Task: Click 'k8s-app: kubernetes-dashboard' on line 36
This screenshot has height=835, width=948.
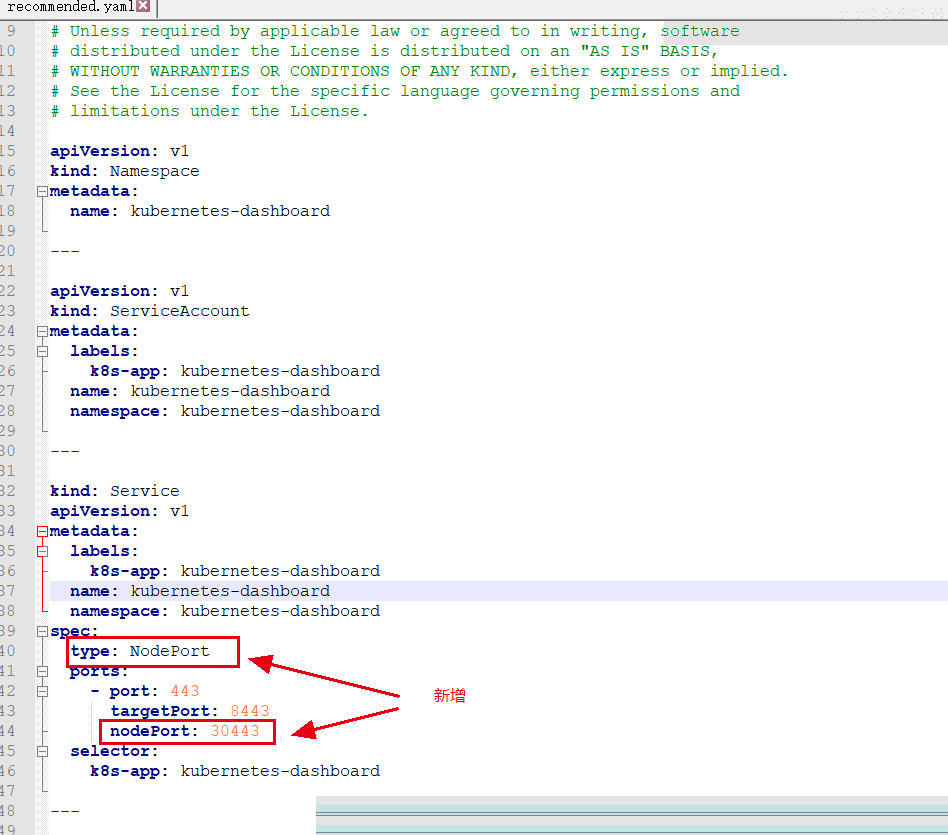Action: pyautogui.click(x=235, y=571)
